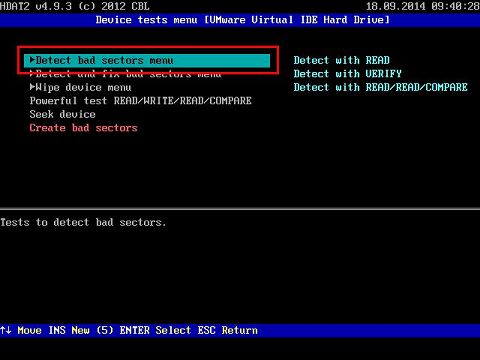
Task: Expand the arrow beside Detect bad sectors menu
Action: pos(32,60)
